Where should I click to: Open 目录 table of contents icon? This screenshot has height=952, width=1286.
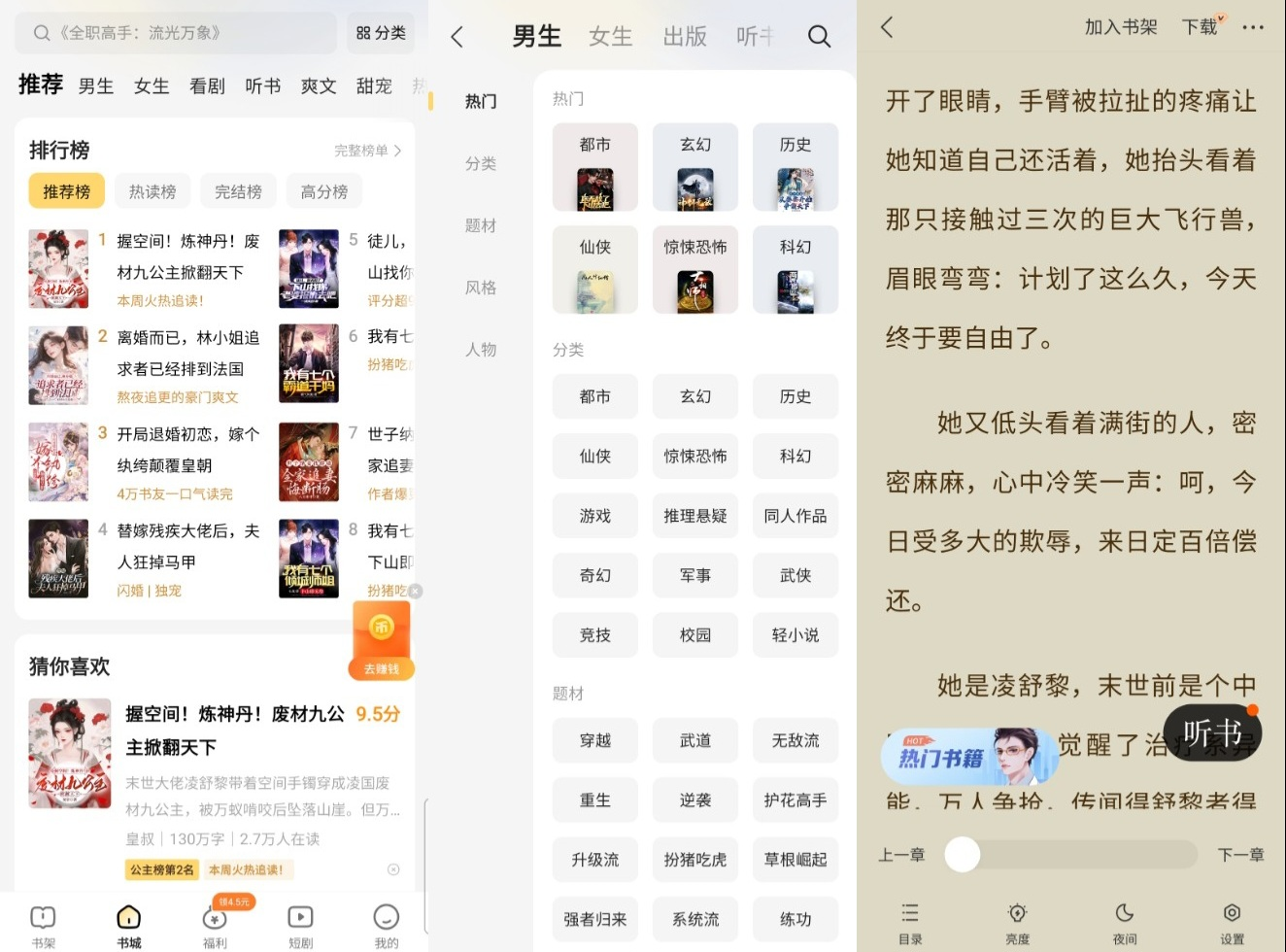910,924
